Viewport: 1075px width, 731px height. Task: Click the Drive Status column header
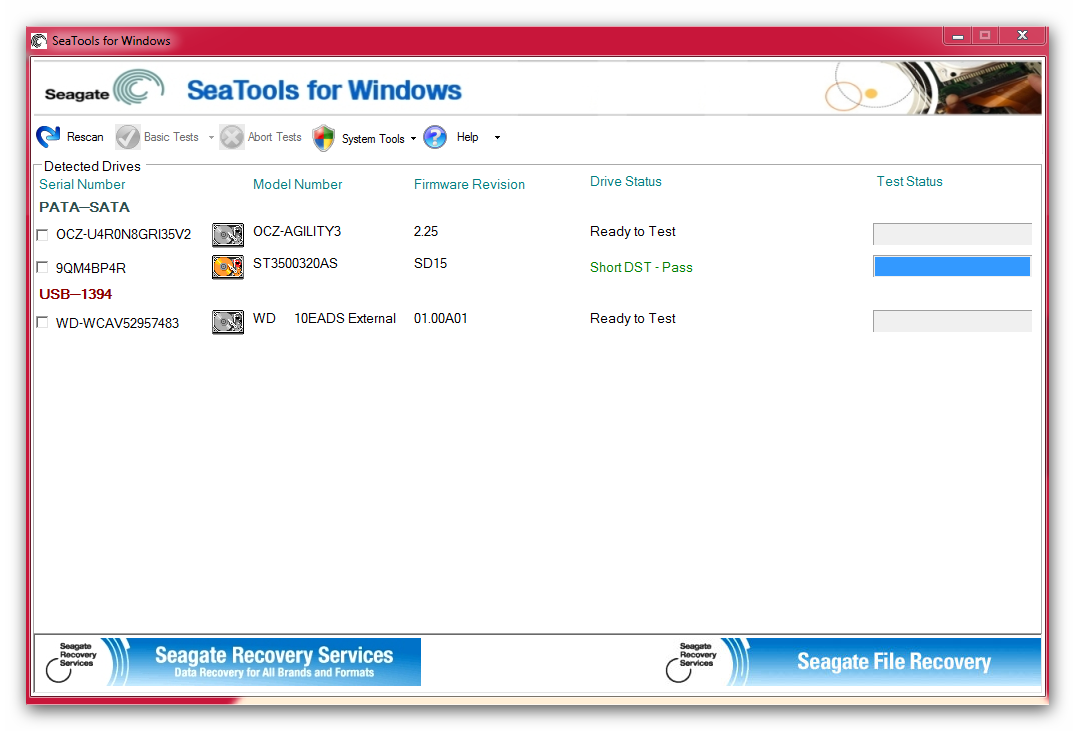click(x=626, y=182)
